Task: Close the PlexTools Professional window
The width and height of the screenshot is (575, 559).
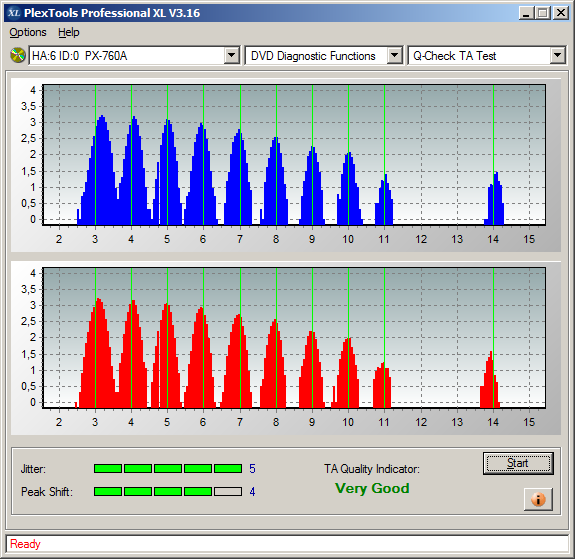Action: click(x=561, y=13)
